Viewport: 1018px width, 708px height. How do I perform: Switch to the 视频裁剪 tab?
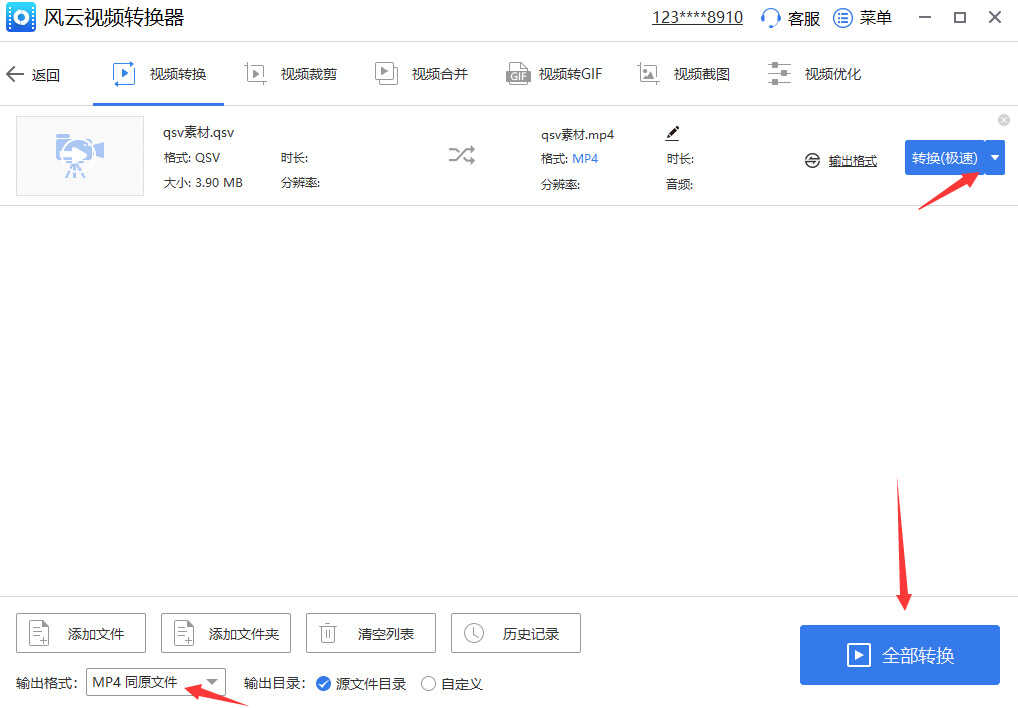point(291,74)
